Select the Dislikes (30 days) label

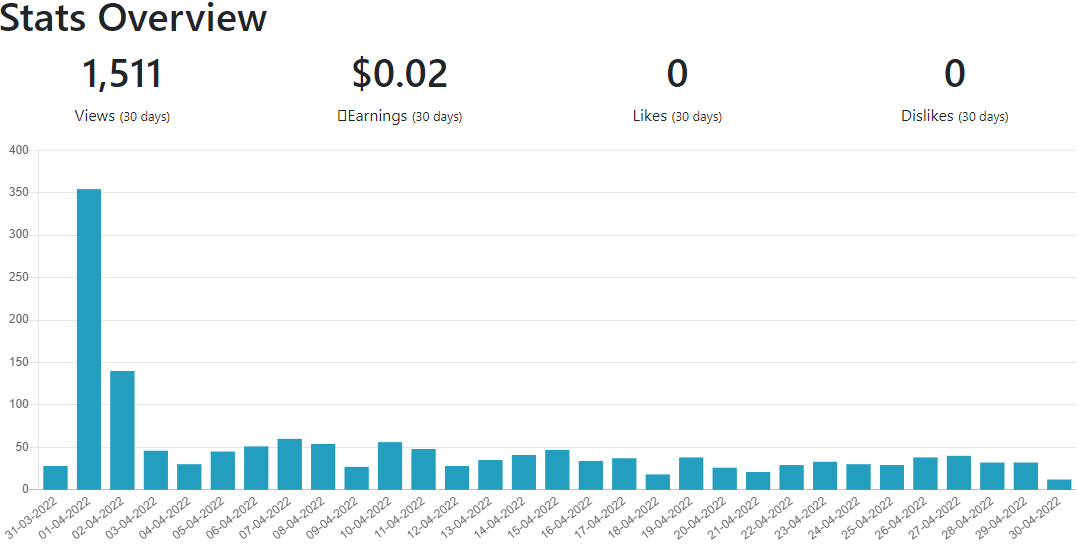point(954,116)
